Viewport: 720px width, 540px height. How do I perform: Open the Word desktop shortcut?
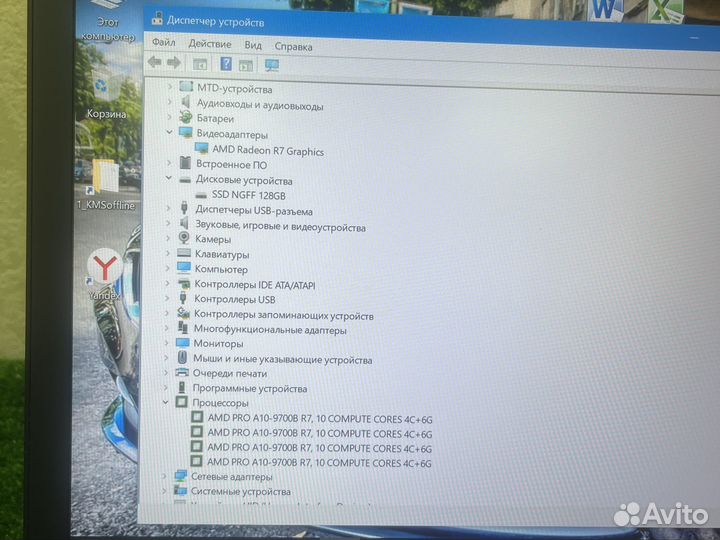pyautogui.click(x=605, y=10)
